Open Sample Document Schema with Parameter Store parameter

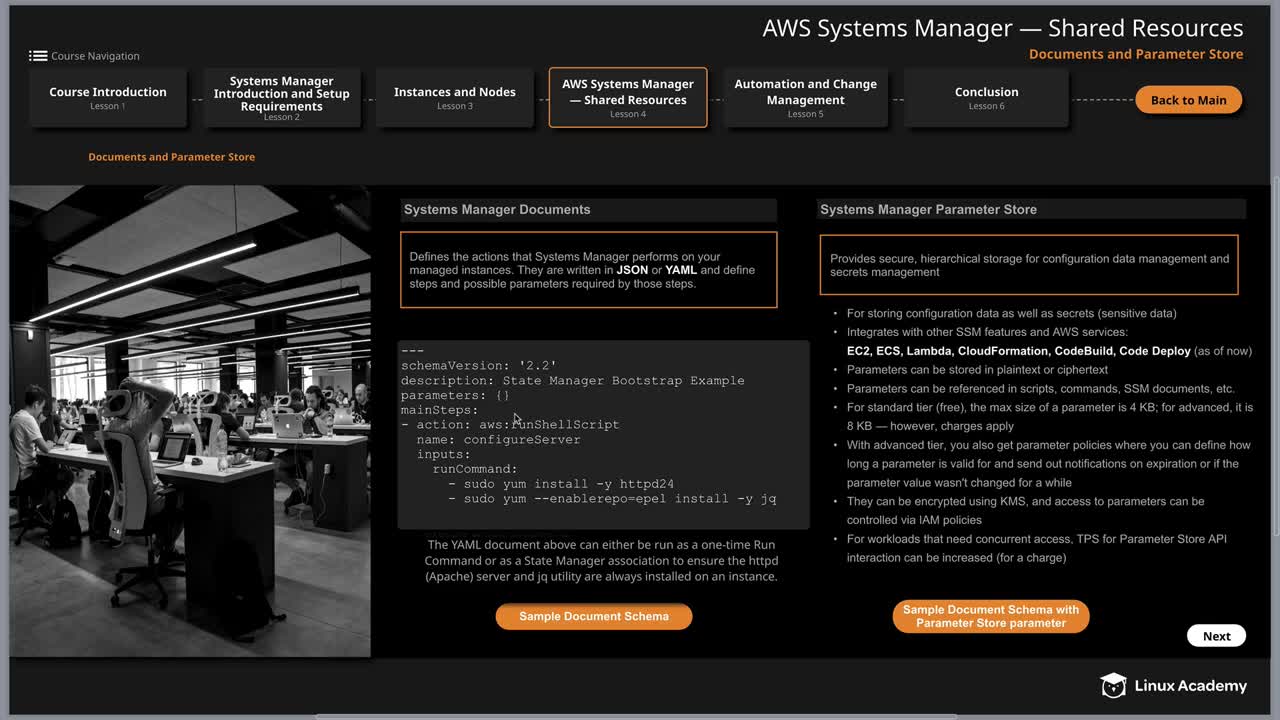coord(991,616)
